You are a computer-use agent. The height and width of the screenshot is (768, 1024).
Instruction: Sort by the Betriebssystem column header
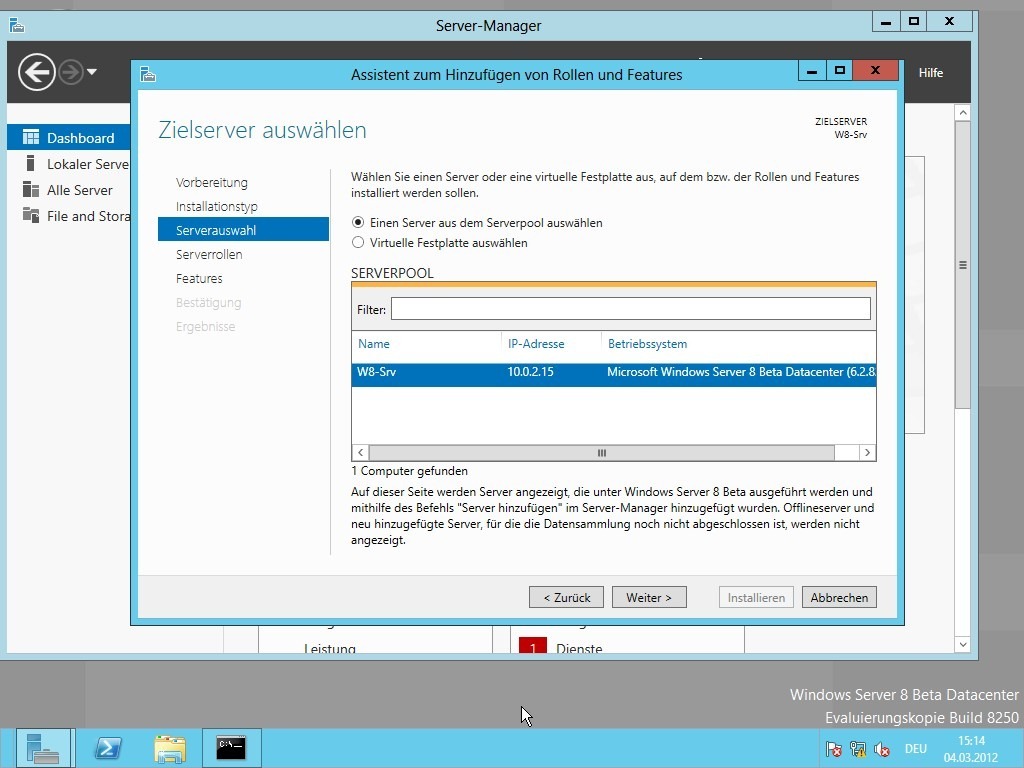click(647, 344)
